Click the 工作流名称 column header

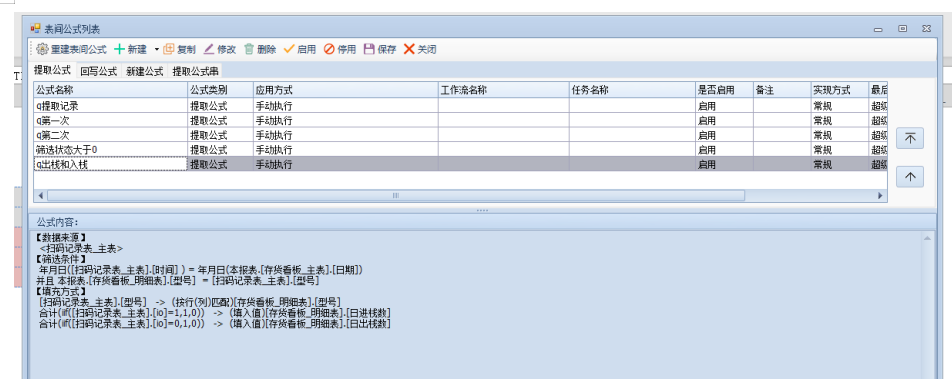(x=504, y=90)
